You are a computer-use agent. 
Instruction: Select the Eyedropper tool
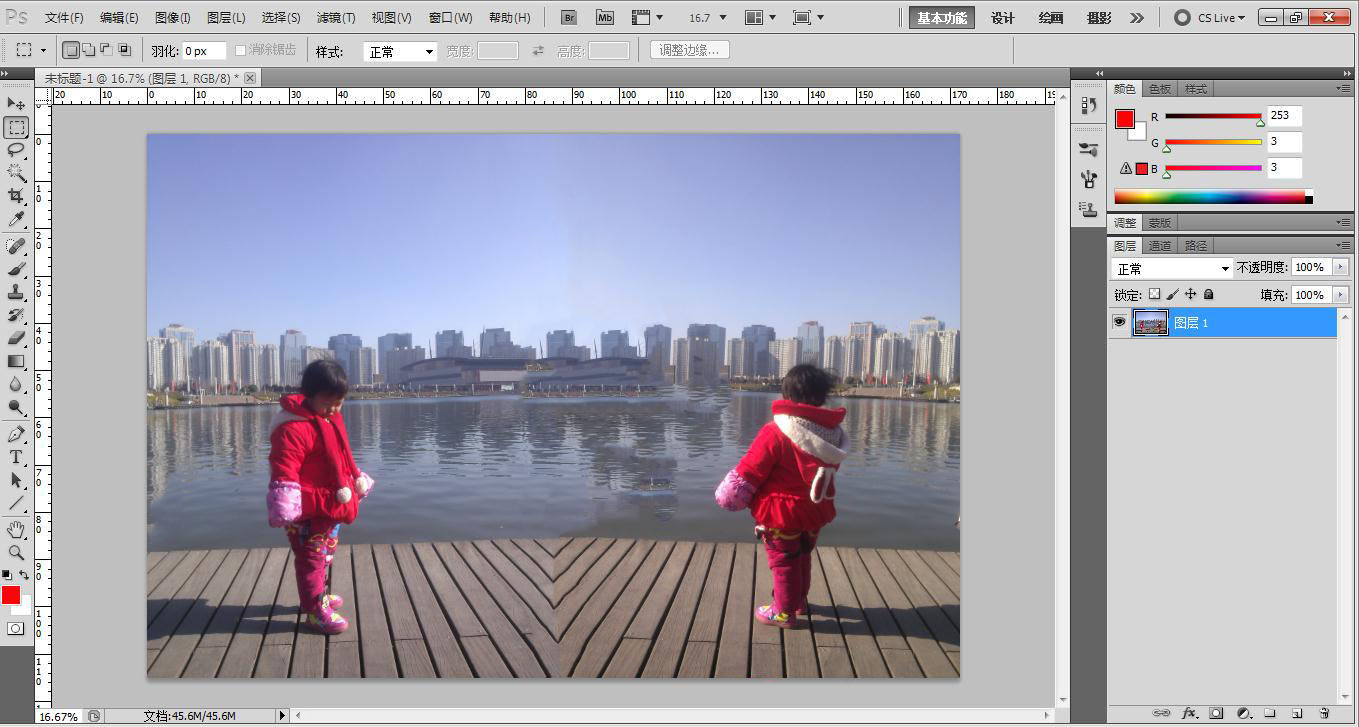click(x=16, y=219)
